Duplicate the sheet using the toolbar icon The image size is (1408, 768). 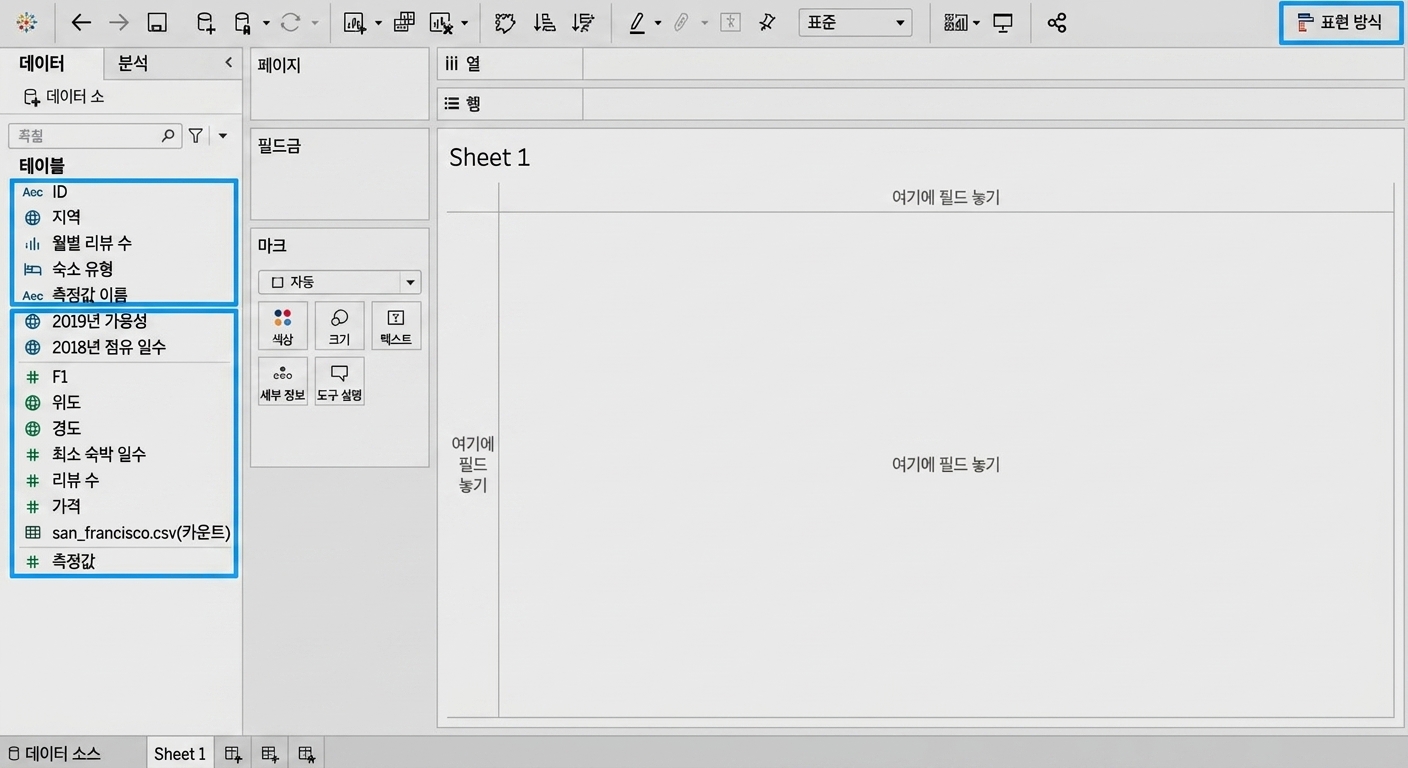click(x=404, y=22)
